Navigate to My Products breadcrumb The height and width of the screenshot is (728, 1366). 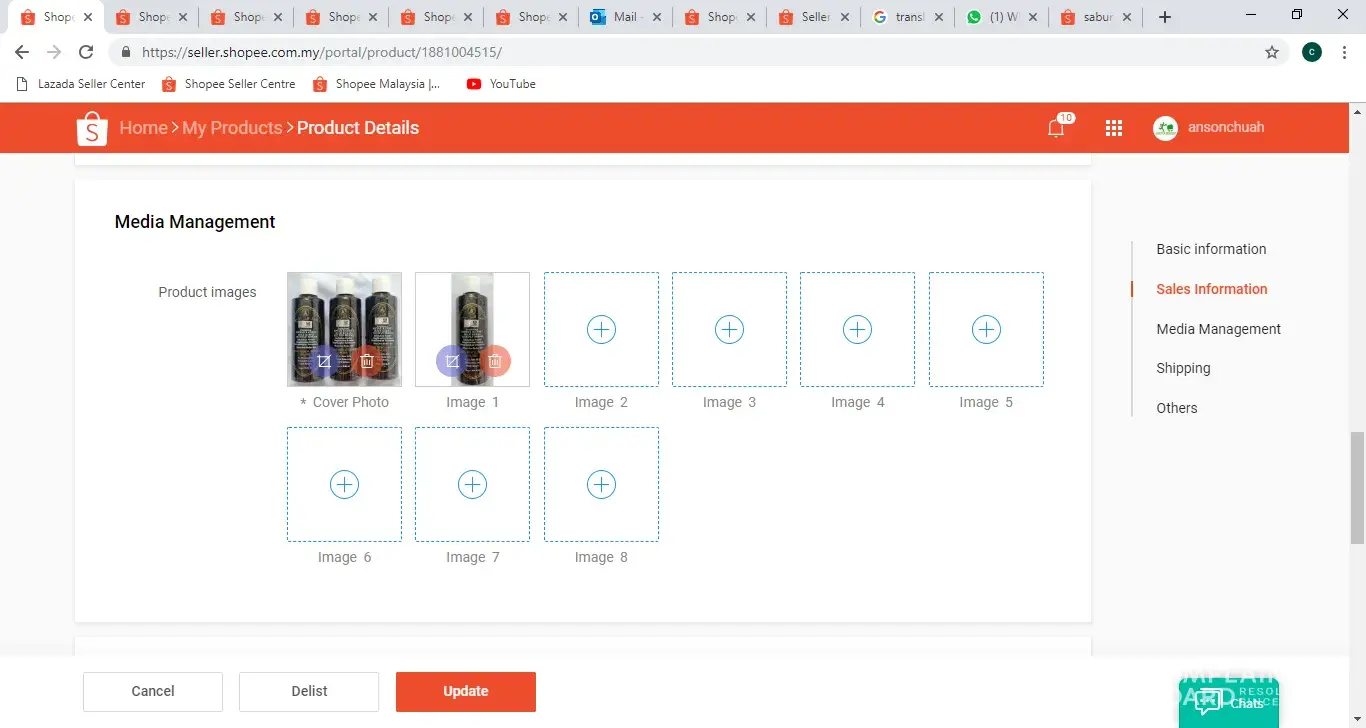(x=232, y=128)
